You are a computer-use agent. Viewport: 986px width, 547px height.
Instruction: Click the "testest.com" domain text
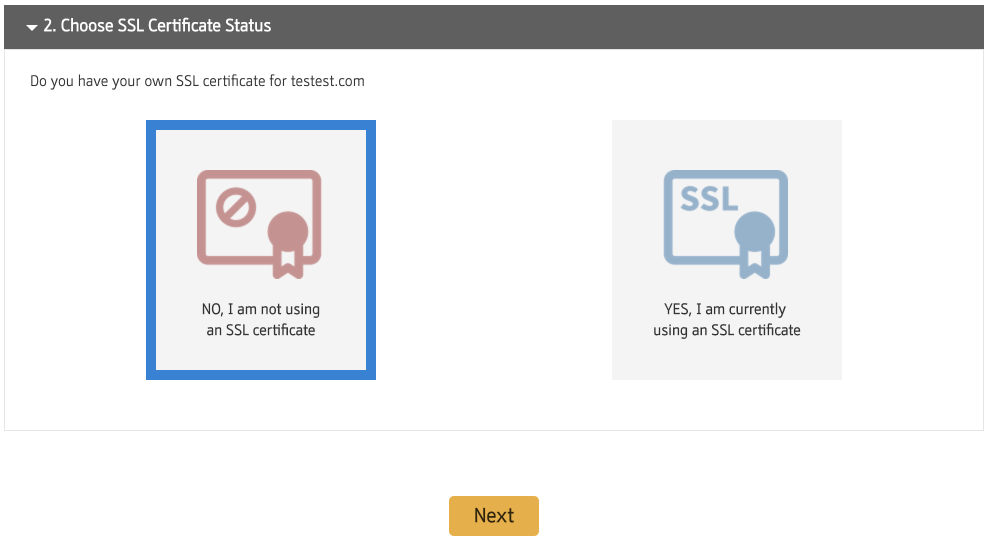[x=328, y=81]
